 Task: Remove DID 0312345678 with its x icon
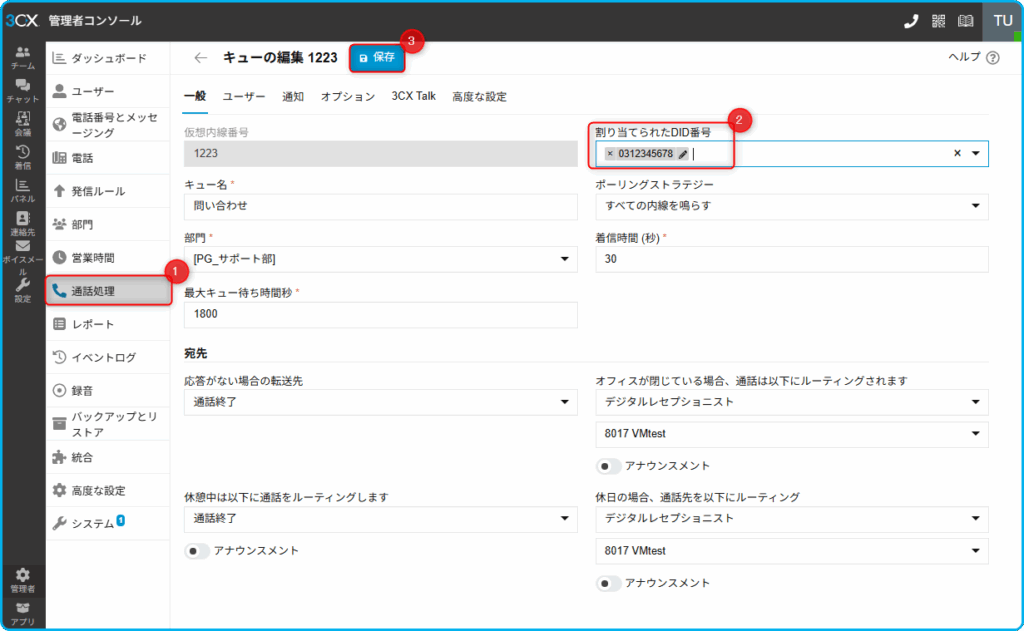coord(610,154)
